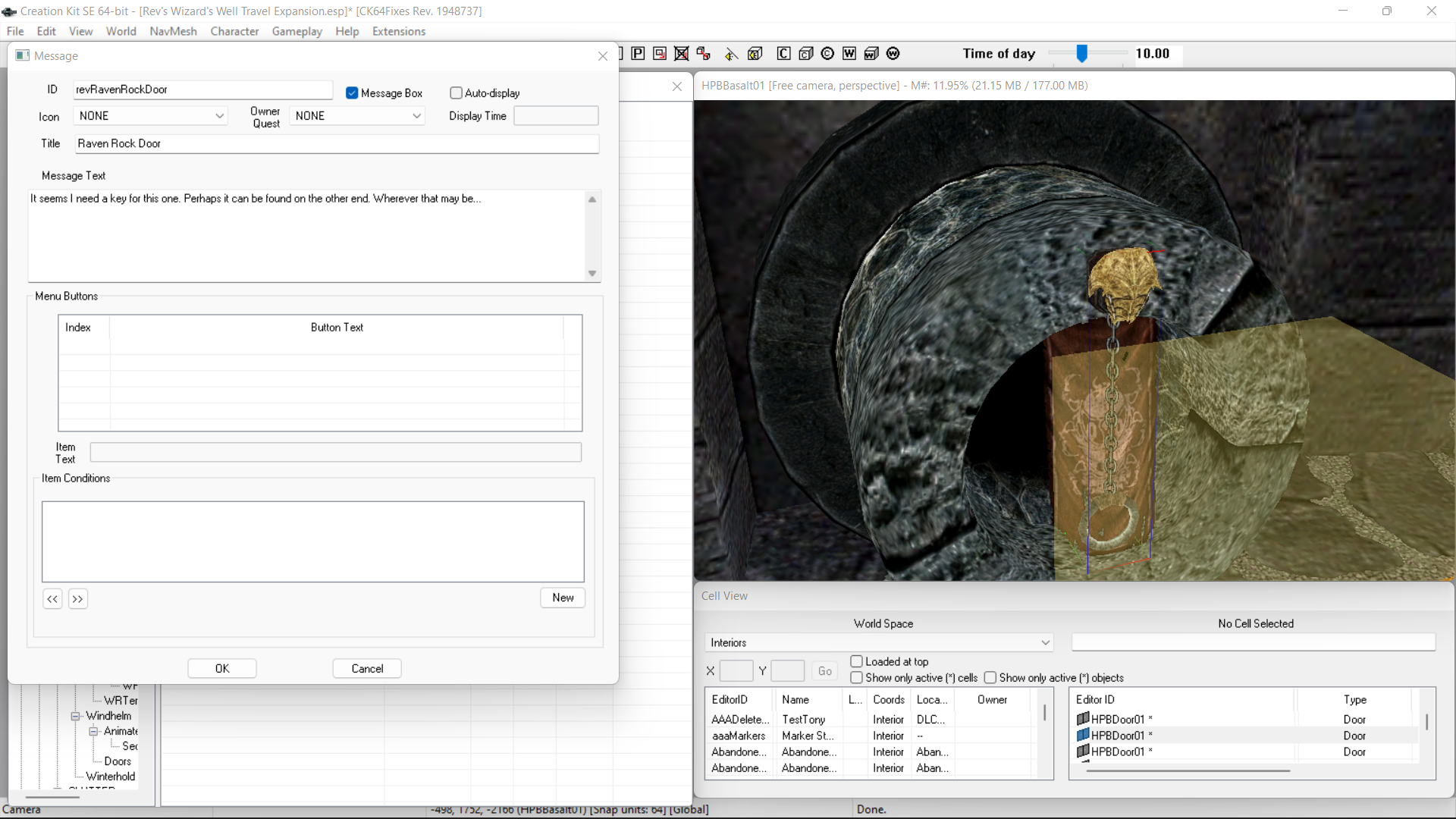Screen dimensions: 1456x819
Task: Open the Character menu
Action: (235, 31)
